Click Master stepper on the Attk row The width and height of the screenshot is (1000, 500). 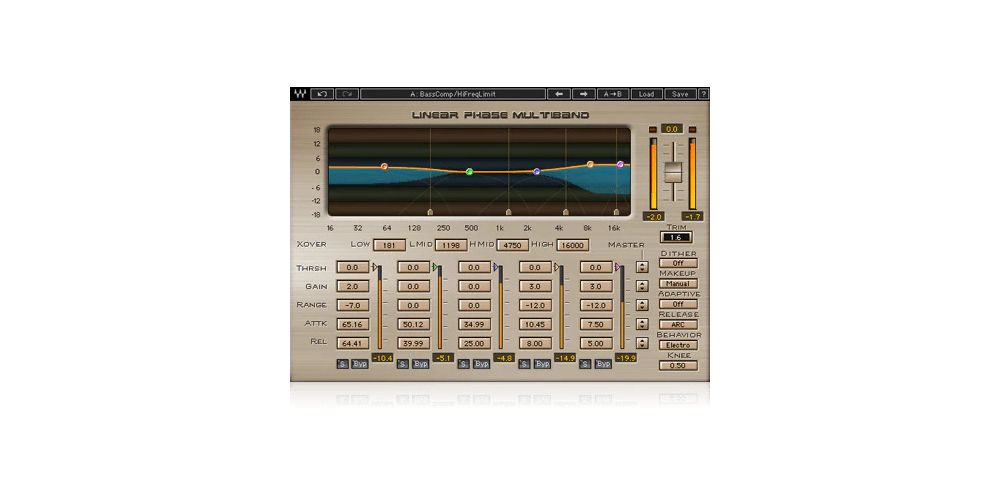(x=642, y=323)
